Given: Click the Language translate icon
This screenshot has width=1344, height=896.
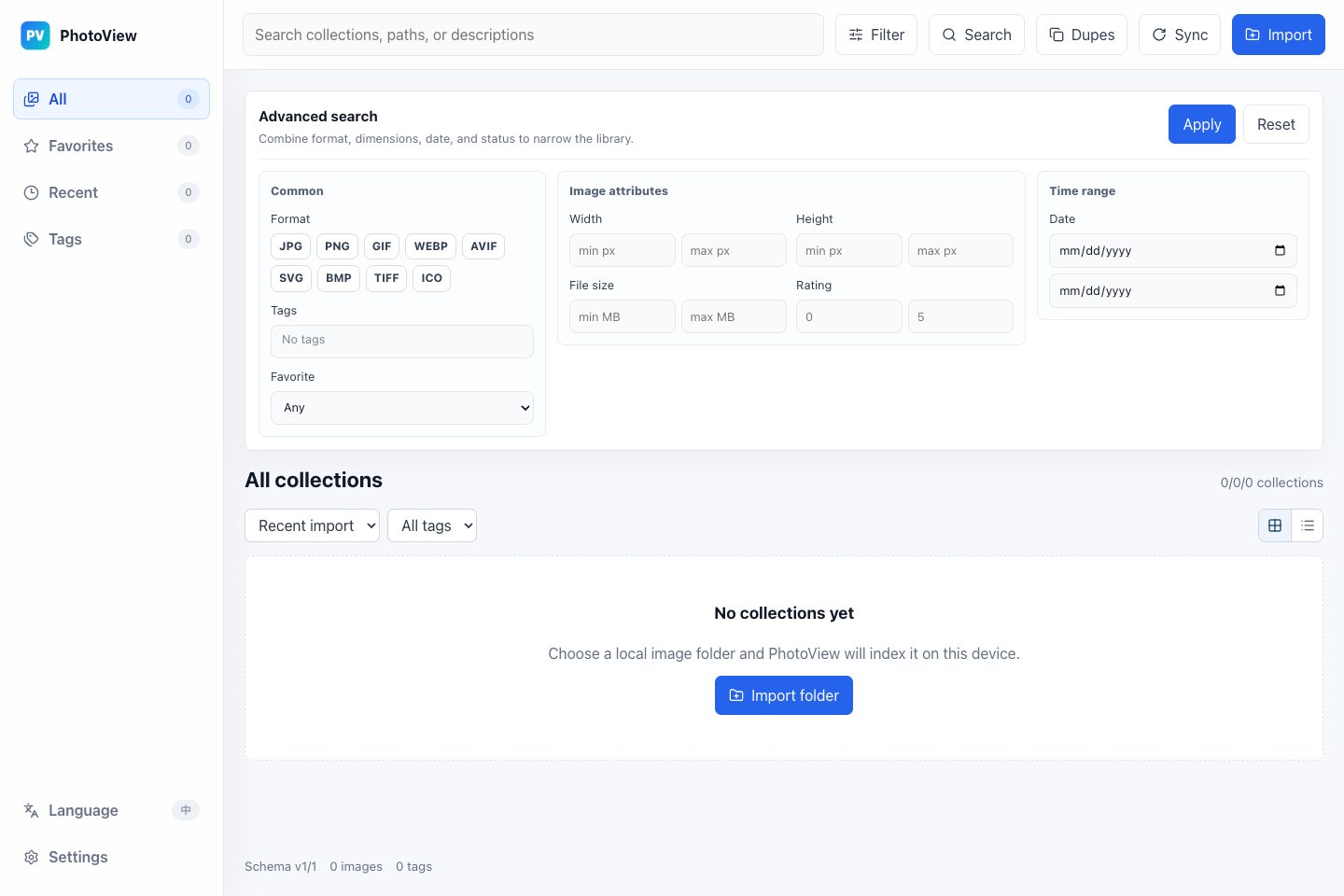Looking at the screenshot, I should pyautogui.click(x=32, y=810).
